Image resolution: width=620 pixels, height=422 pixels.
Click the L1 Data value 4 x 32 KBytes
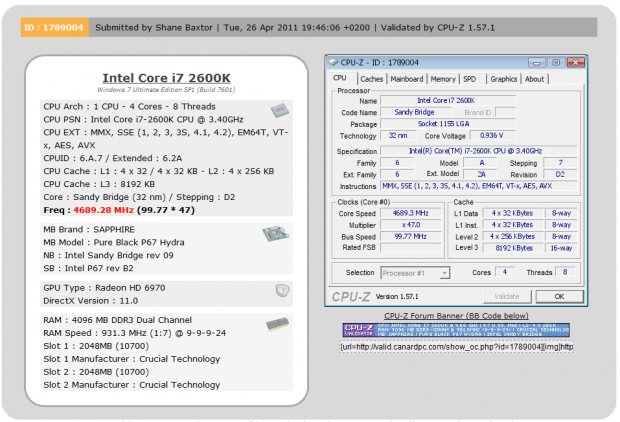point(512,213)
